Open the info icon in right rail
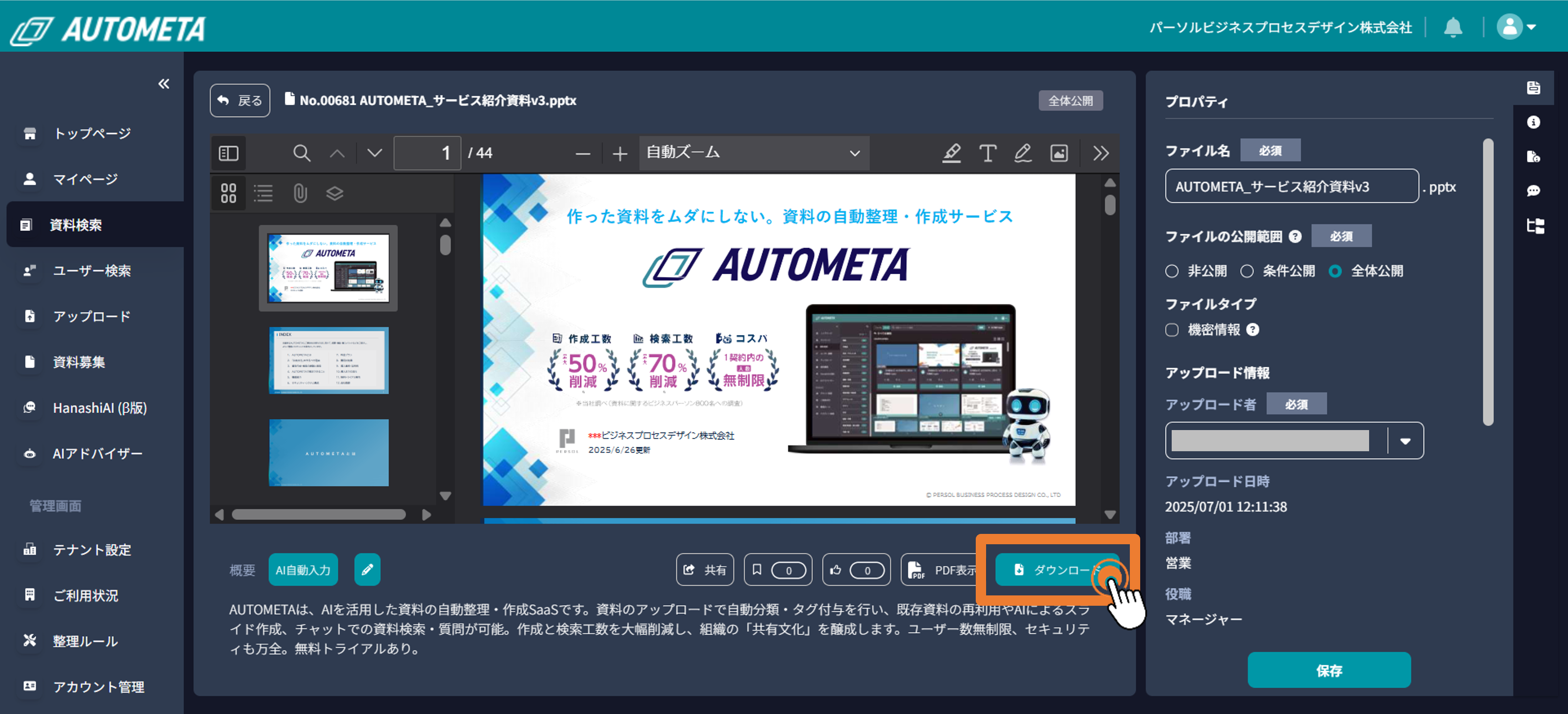 pos(1534,122)
